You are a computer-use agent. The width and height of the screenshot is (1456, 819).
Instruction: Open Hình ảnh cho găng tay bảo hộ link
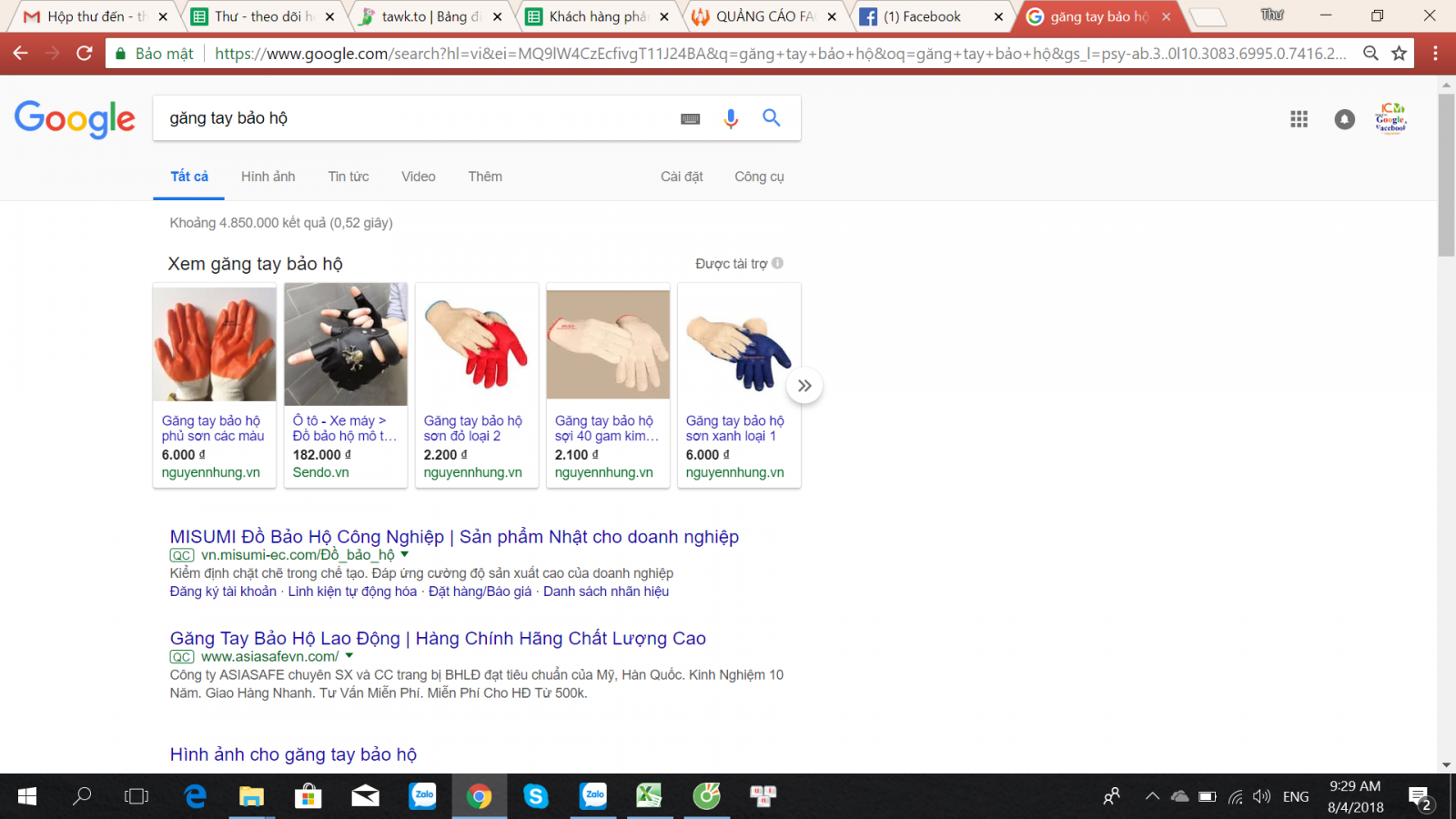point(293,754)
